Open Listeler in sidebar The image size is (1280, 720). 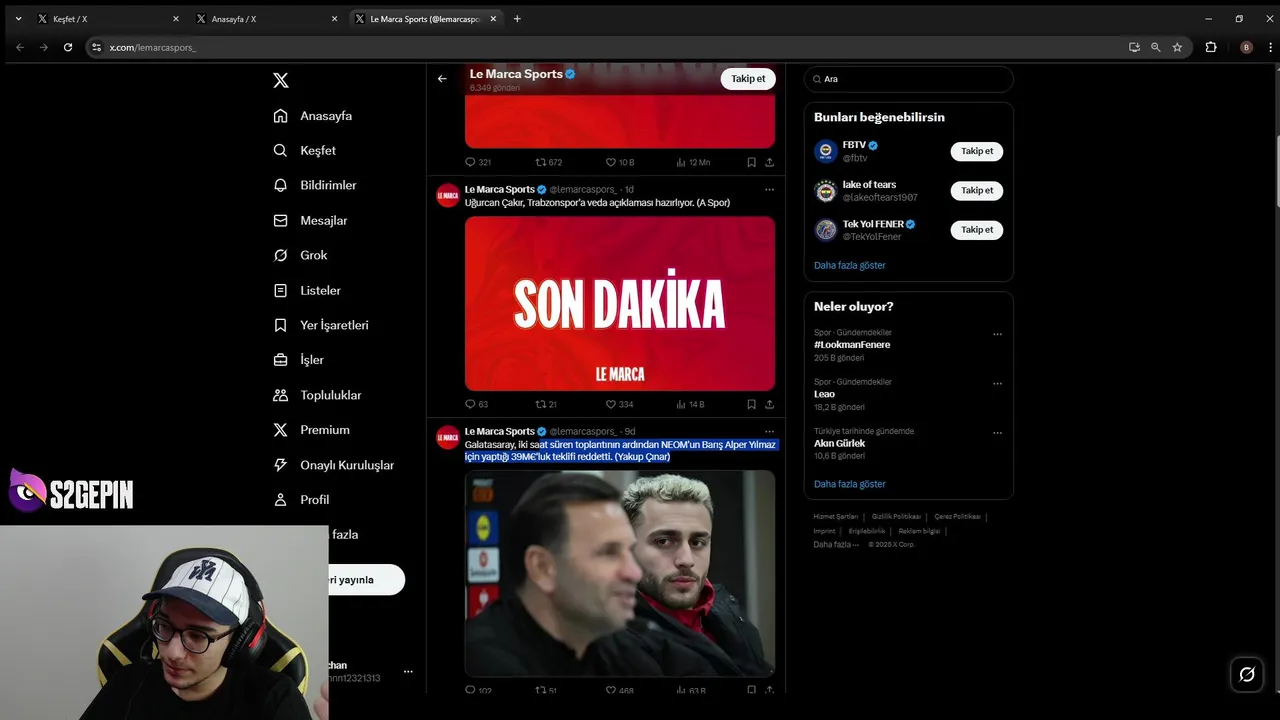307,290
